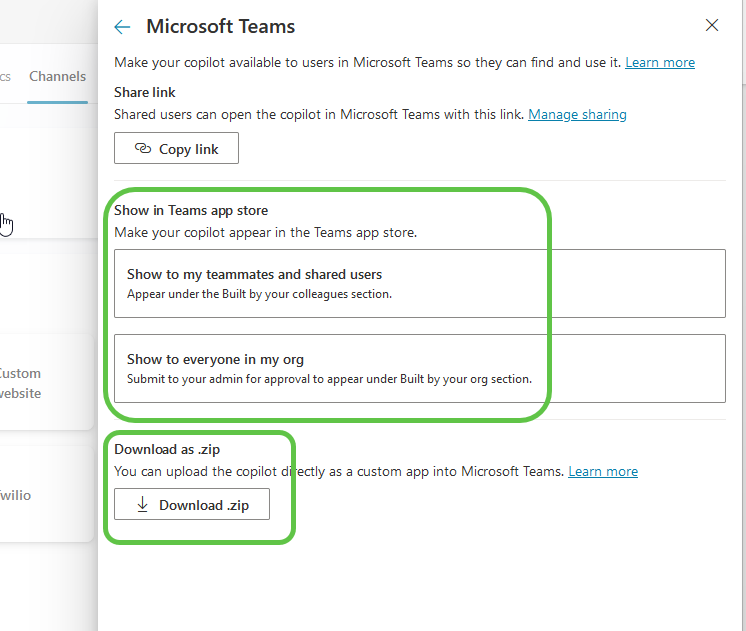Open Learn more link about Teams availability
Image resolution: width=746 pixels, height=631 pixels.
pyautogui.click(x=660, y=62)
